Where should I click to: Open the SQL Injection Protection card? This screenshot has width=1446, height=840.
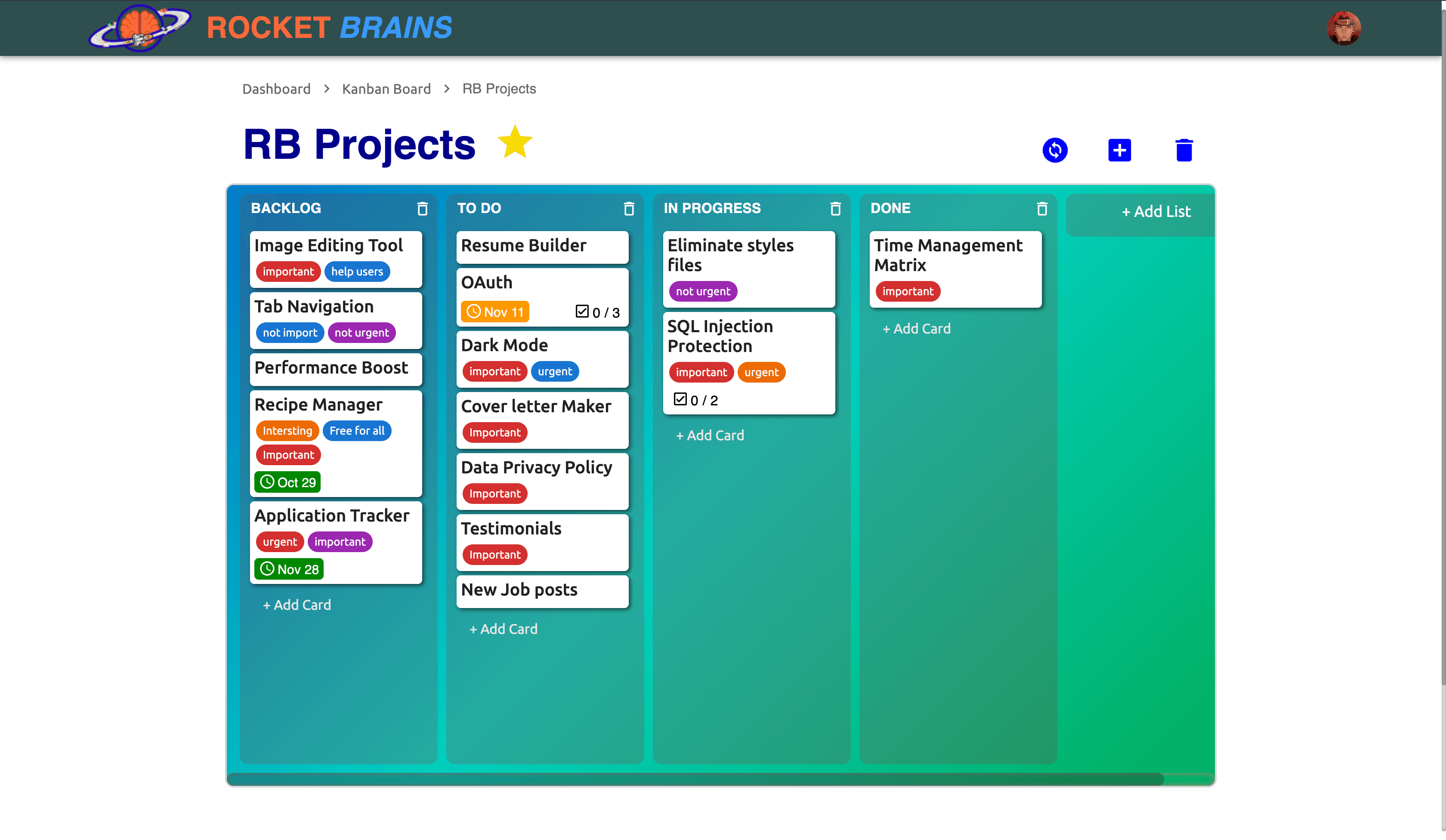(749, 363)
